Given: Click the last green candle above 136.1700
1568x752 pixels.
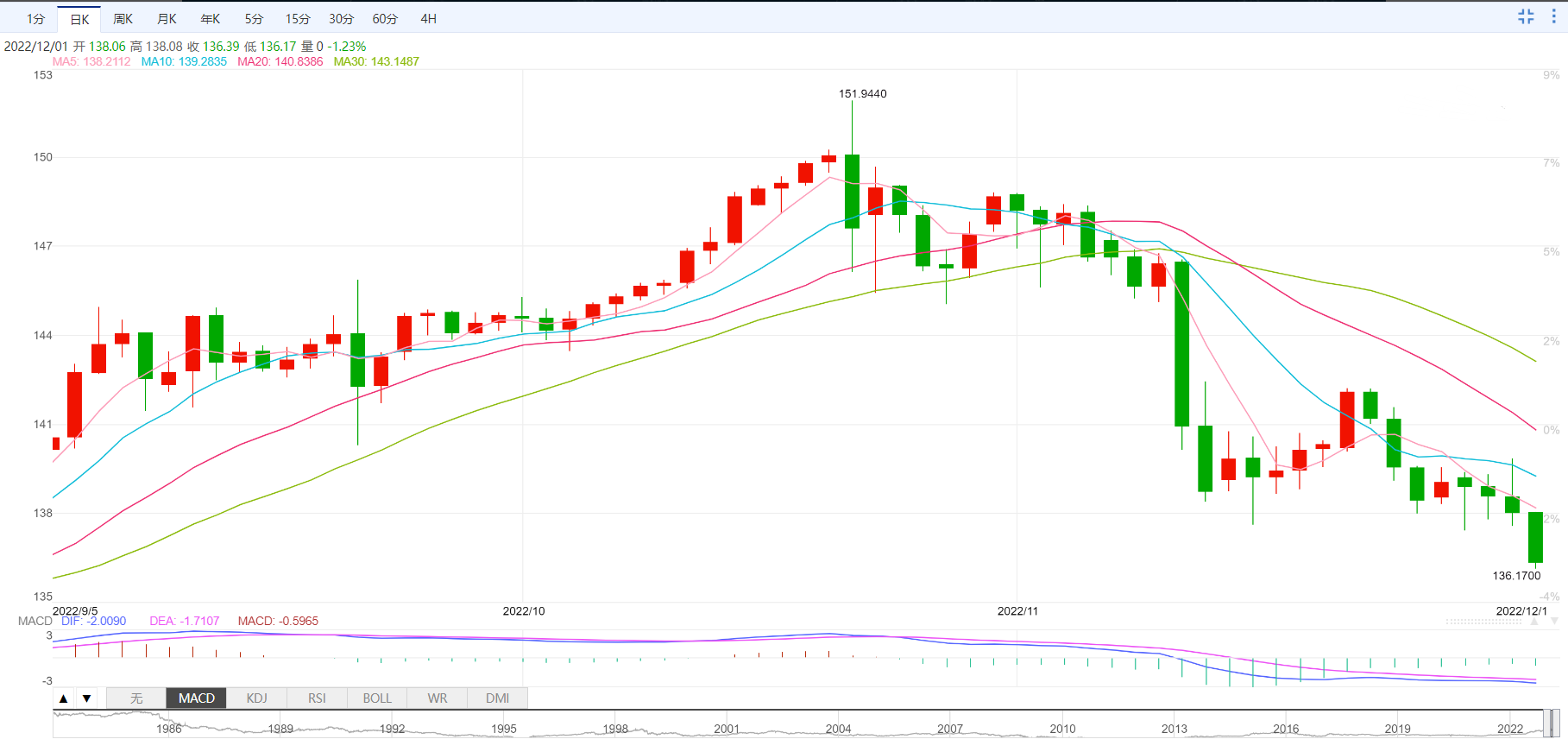Looking at the screenshot, I should pos(1535,537).
